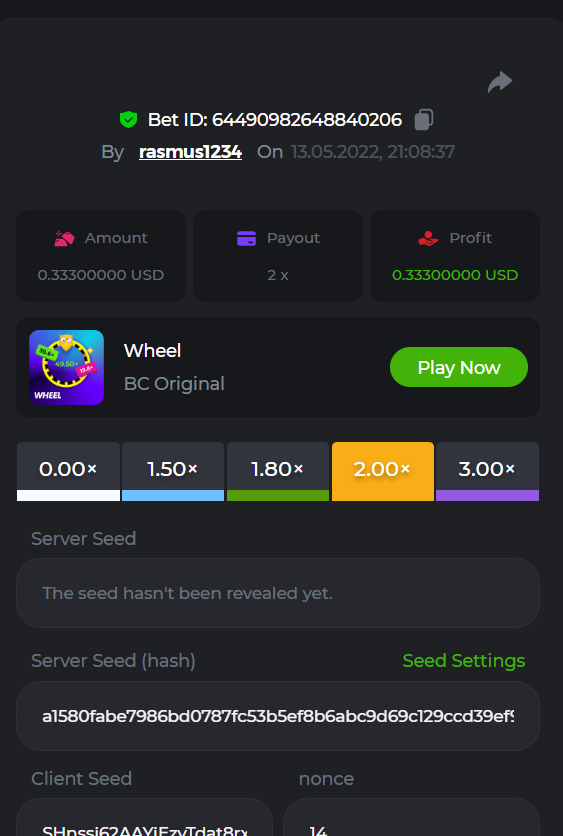Select the 3.00× multiplier tile
The image size is (563, 836).
[x=487, y=471]
